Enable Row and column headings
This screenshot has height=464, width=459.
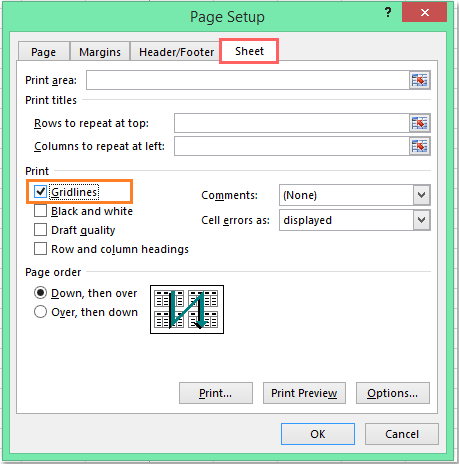point(40,249)
